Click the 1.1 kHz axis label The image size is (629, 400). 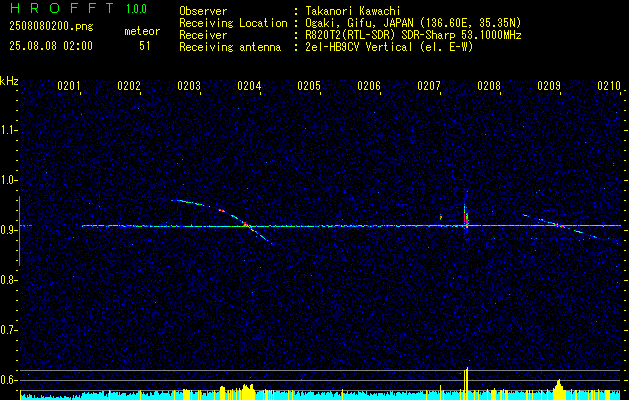(8, 130)
